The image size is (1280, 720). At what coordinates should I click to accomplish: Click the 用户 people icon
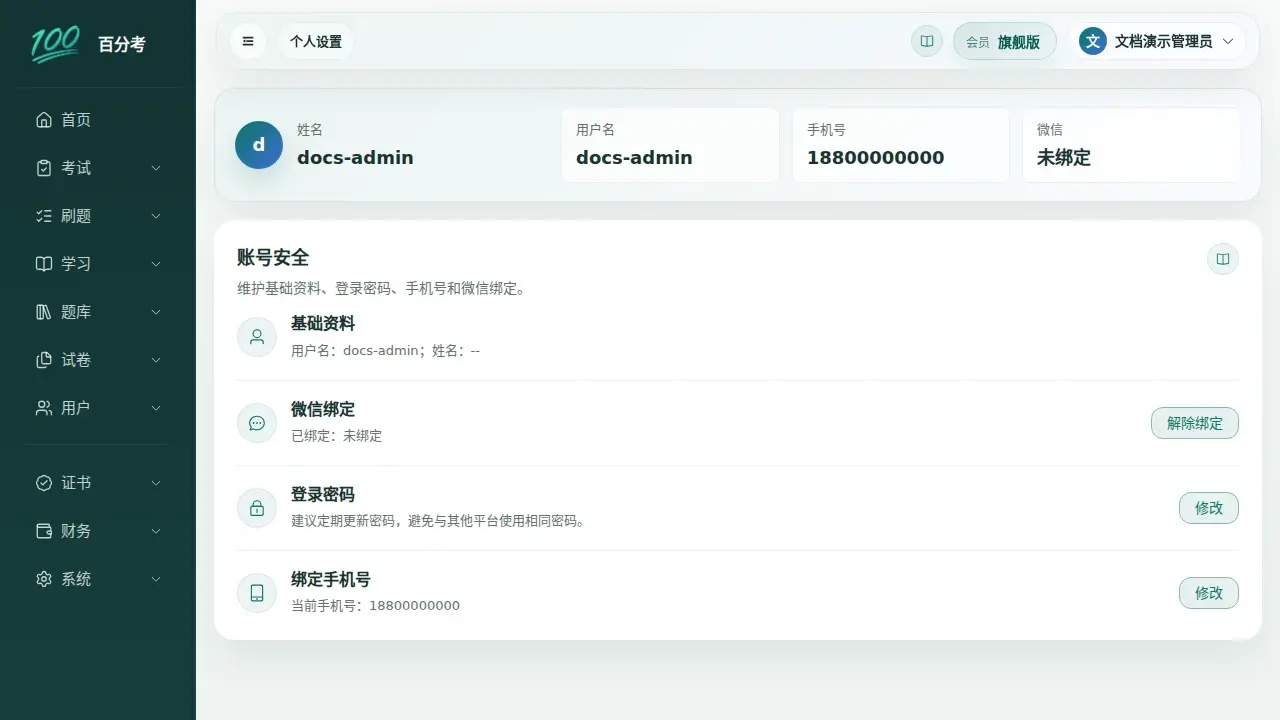point(44,408)
